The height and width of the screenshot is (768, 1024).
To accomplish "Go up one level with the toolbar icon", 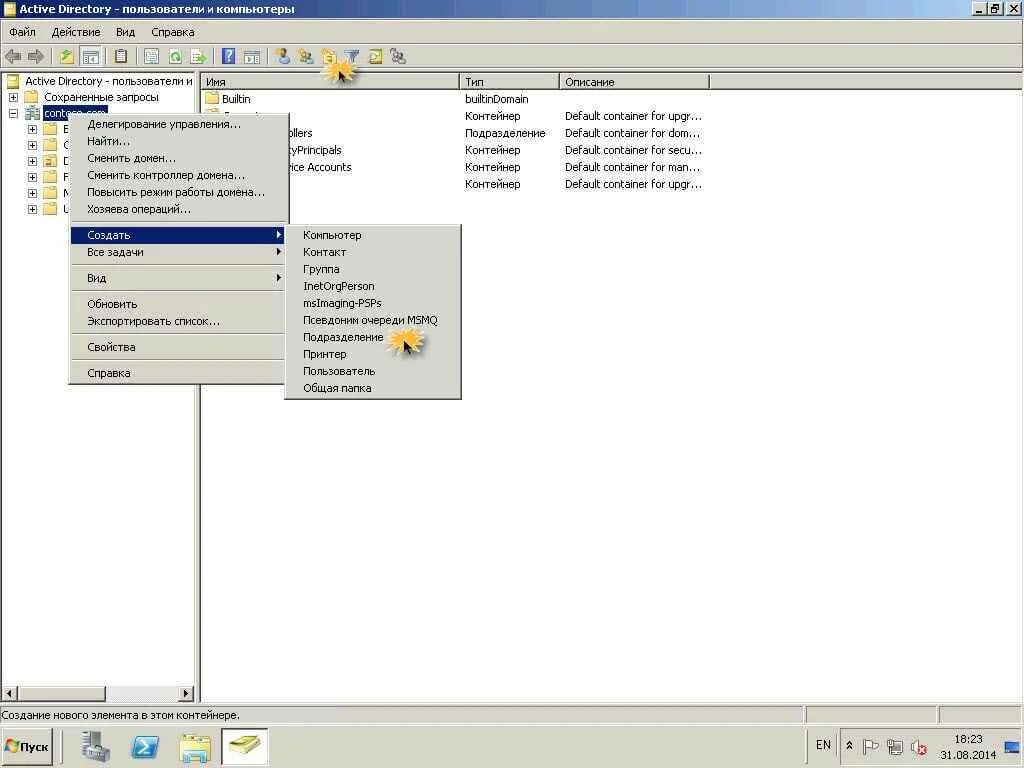I will pyautogui.click(x=66, y=57).
